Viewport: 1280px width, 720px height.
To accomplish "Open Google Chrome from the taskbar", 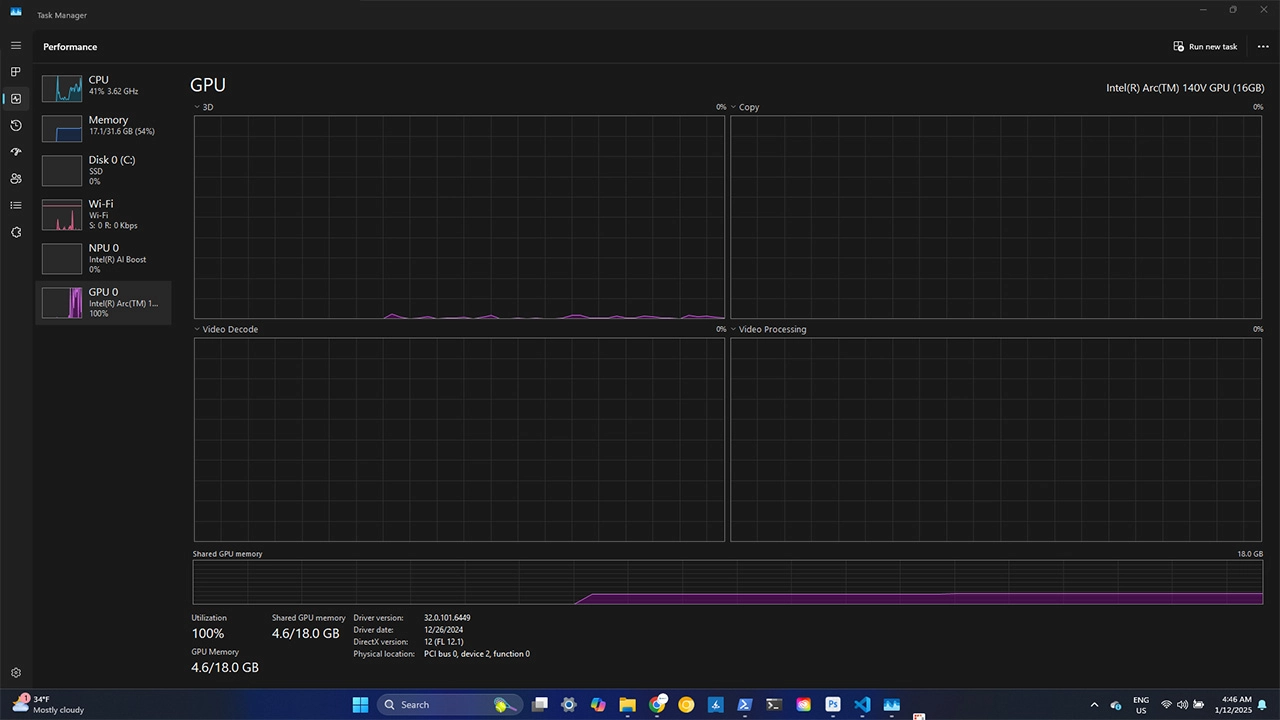I will point(657,705).
